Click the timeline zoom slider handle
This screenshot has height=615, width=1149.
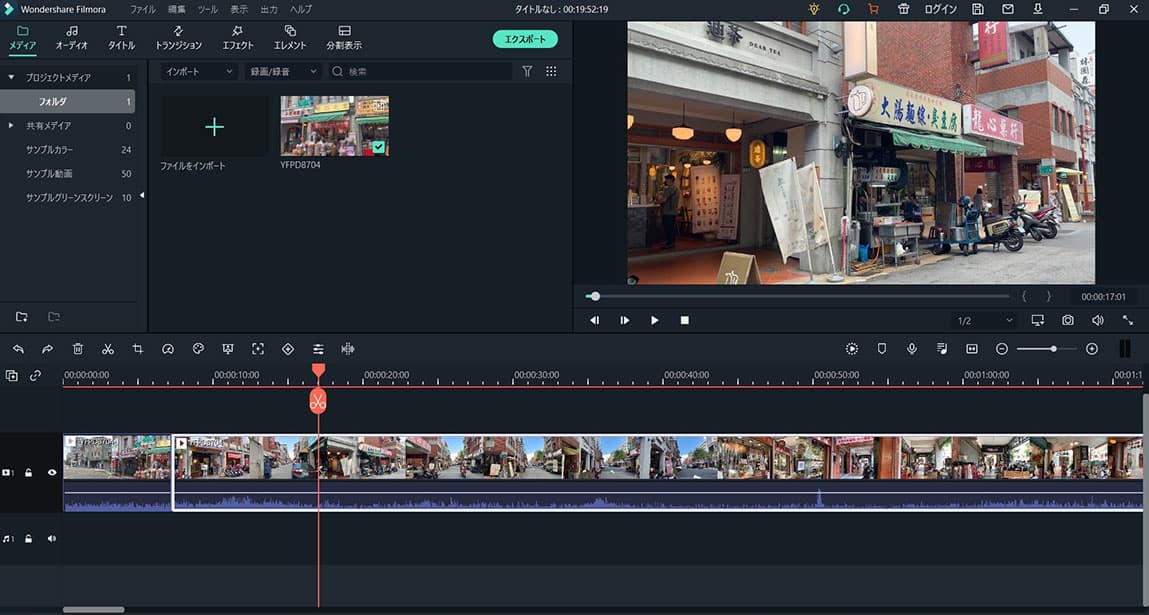tap(1053, 349)
